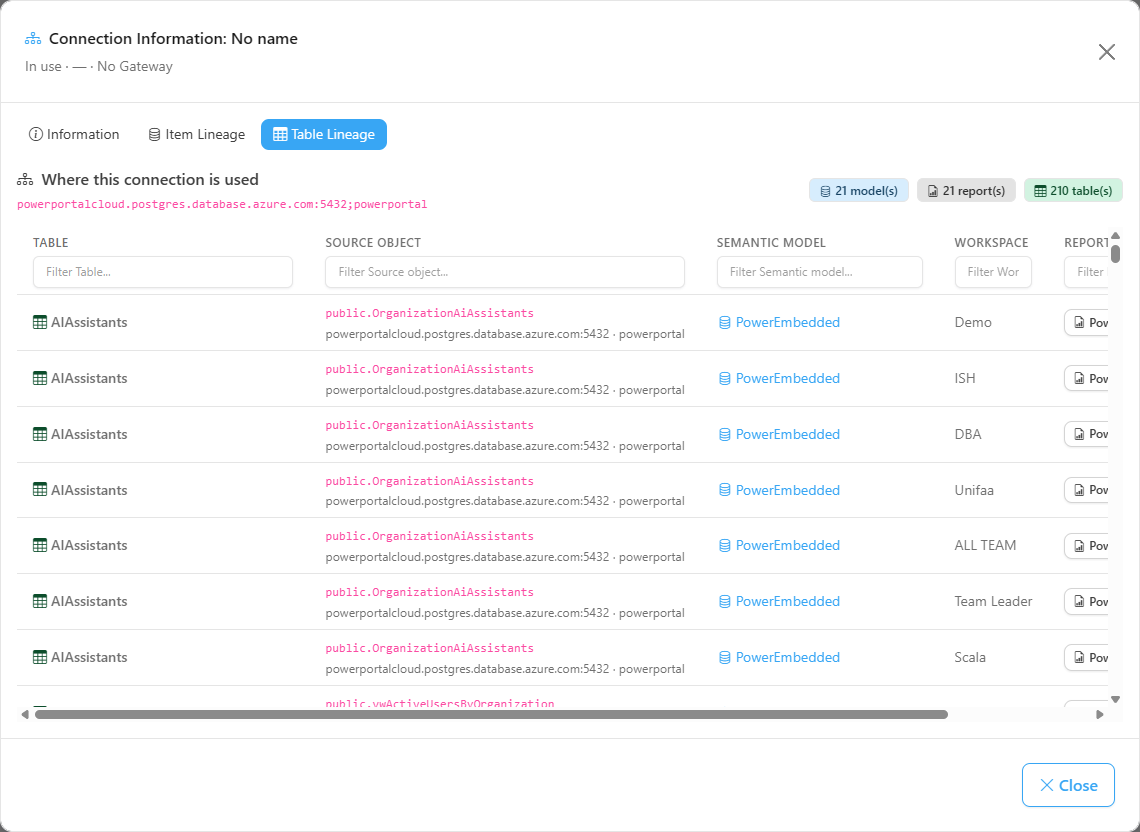Switch to the Information tab
This screenshot has height=832, width=1140.
[x=73, y=135]
